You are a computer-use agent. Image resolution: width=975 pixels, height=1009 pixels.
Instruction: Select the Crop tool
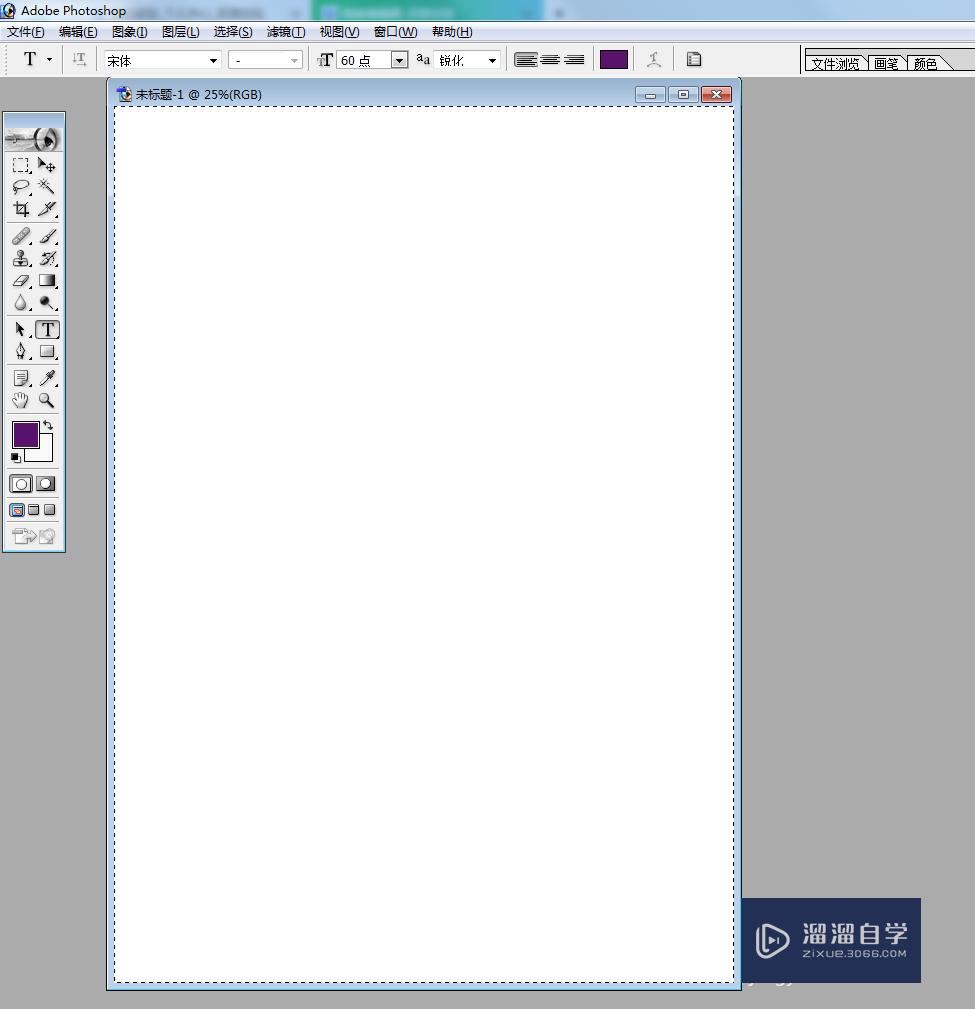pos(21,209)
